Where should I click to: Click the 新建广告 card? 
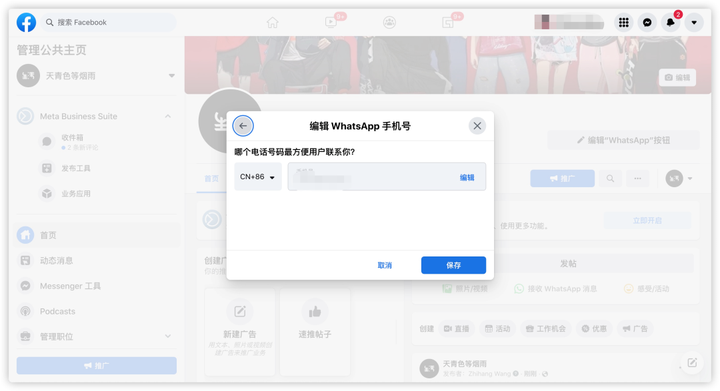click(x=240, y=332)
